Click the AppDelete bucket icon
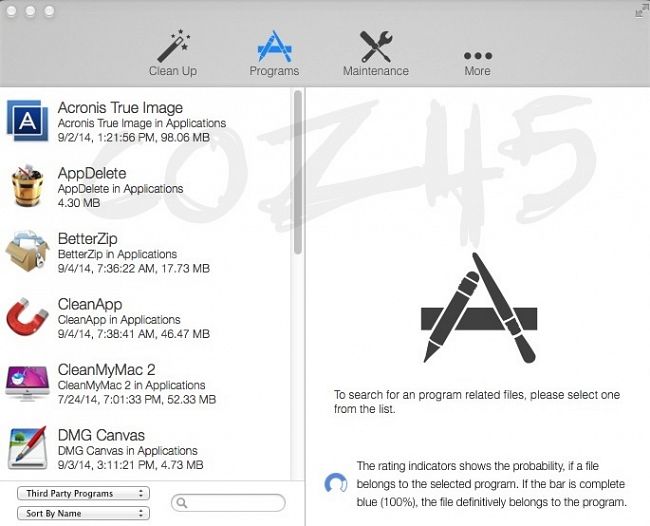Viewport: 650px width, 526px height. (27, 185)
